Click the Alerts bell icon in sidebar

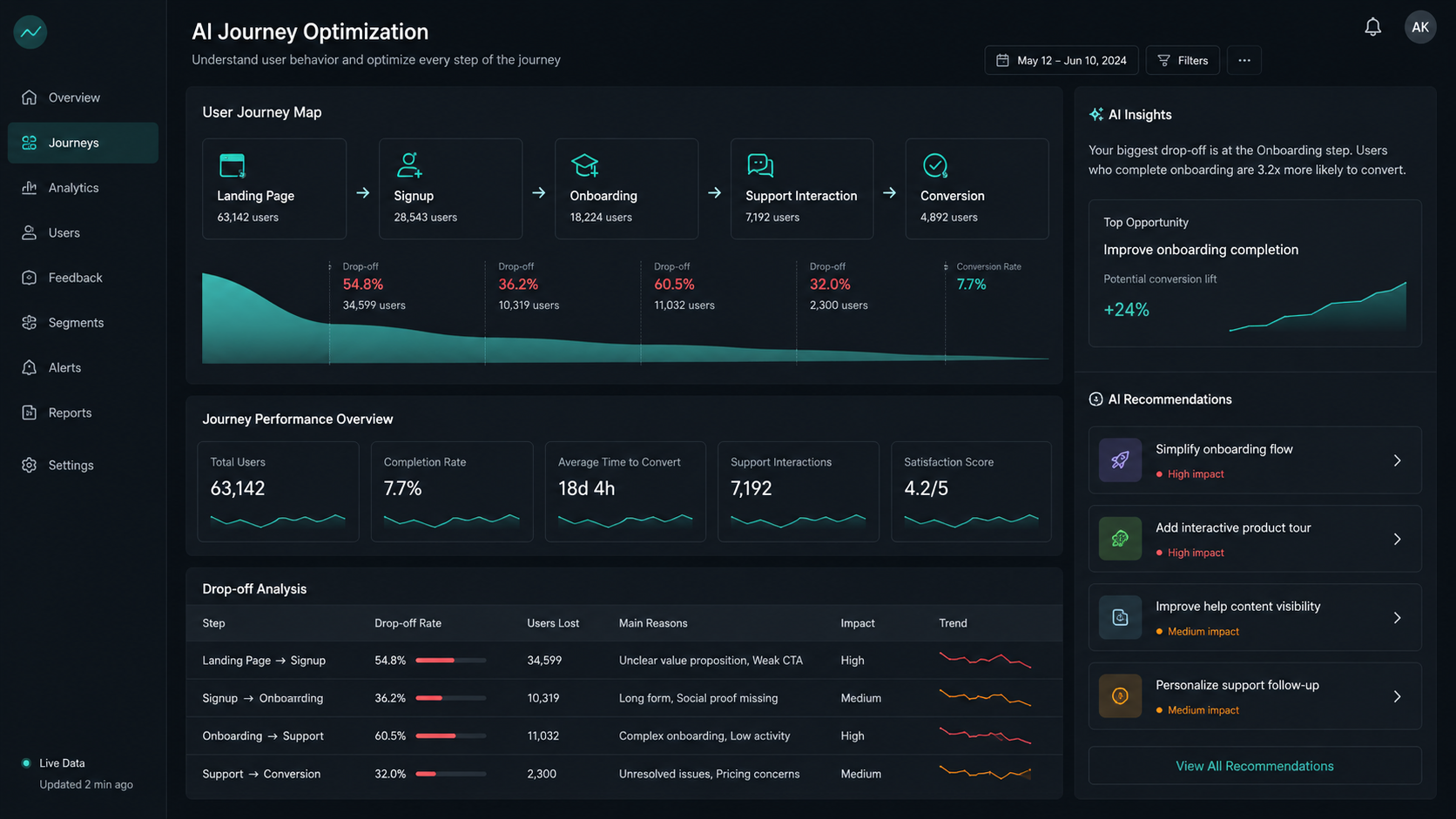(x=30, y=367)
